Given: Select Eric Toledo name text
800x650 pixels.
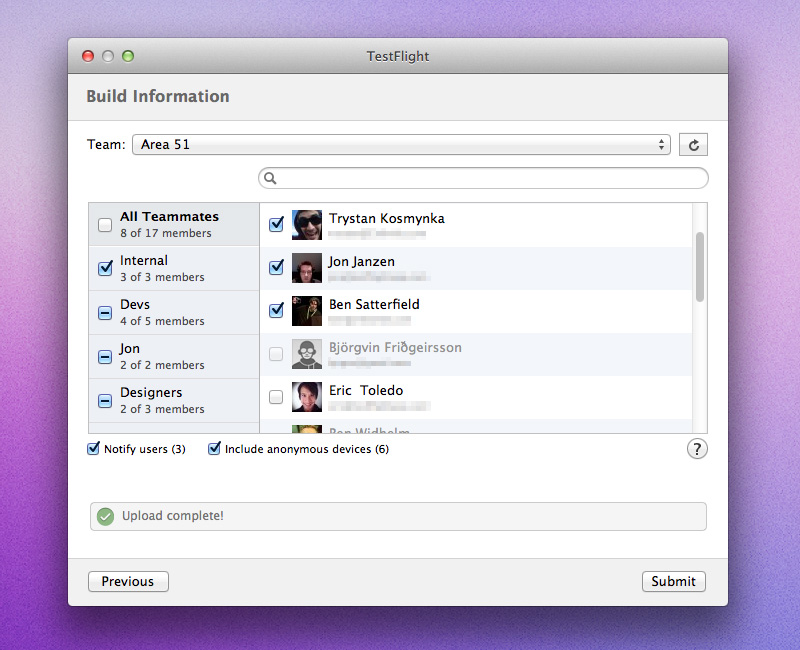Looking at the screenshot, I should point(366,391).
